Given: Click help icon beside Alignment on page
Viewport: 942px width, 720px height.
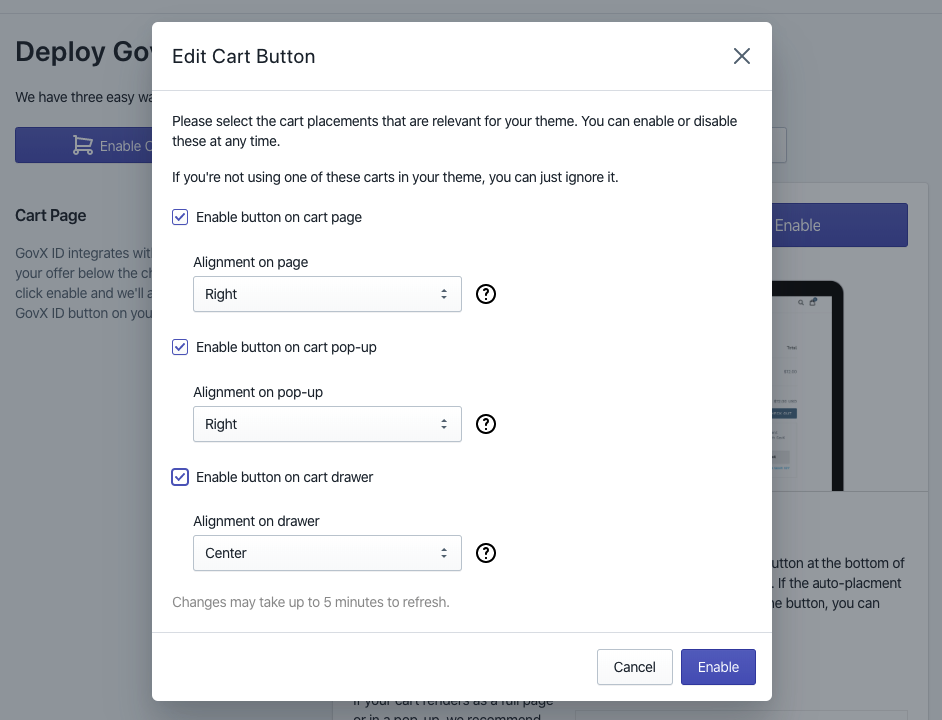Looking at the screenshot, I should click(x=485, y=294).
